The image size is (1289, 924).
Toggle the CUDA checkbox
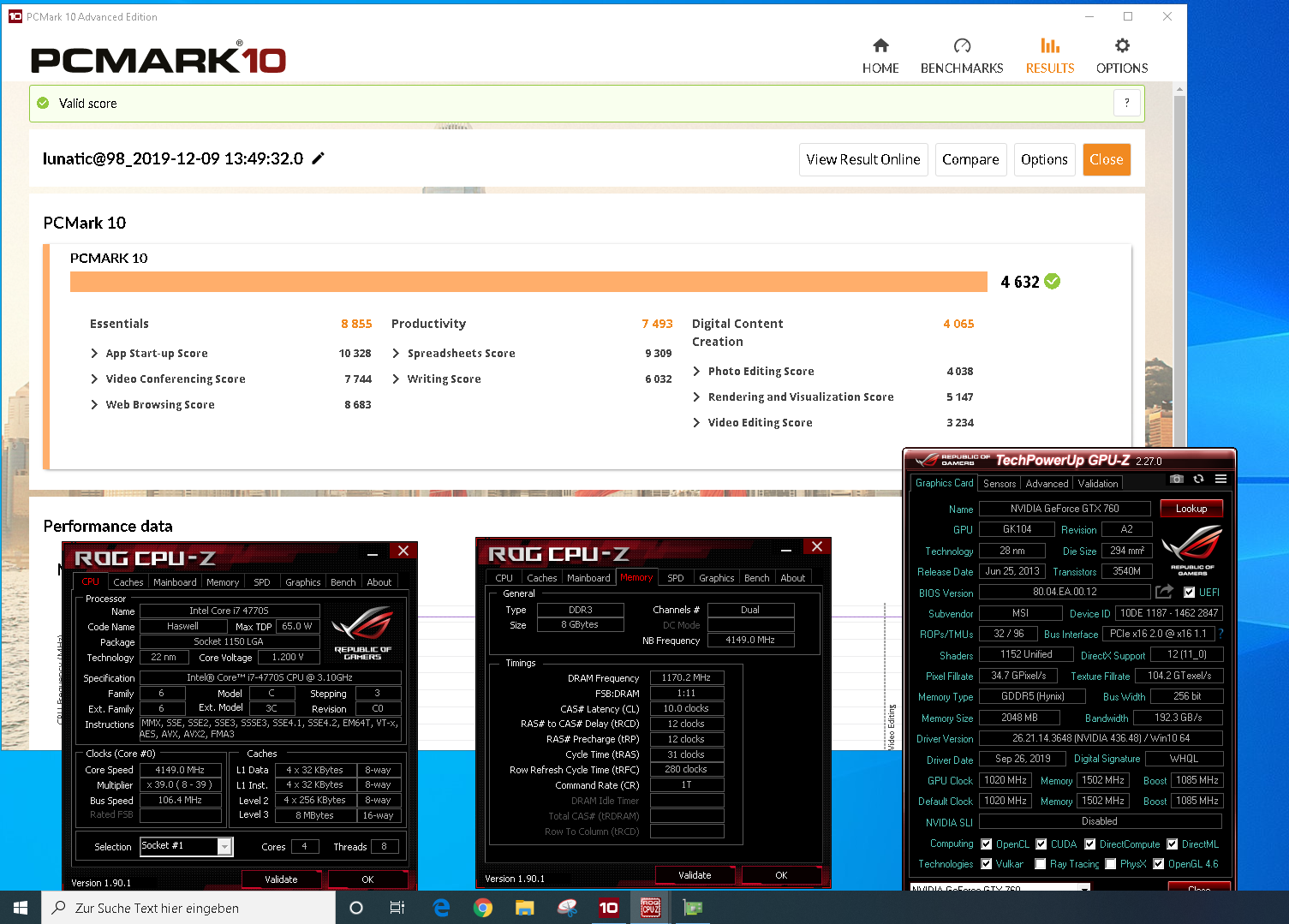[x=1041, y=844]
